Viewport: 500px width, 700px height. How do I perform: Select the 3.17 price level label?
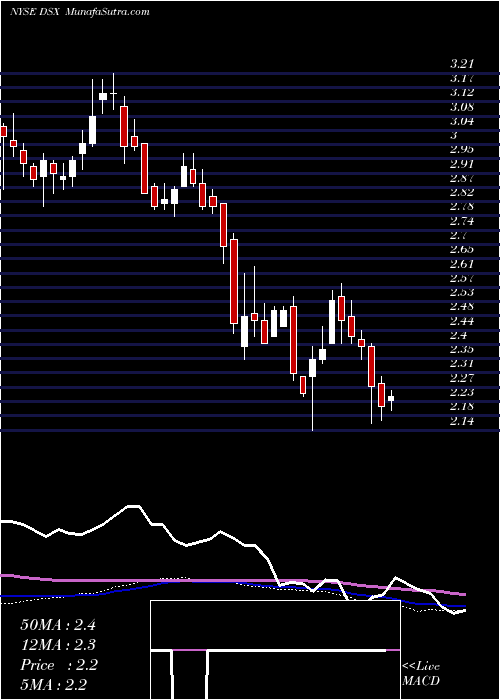[x=462, y=79]
